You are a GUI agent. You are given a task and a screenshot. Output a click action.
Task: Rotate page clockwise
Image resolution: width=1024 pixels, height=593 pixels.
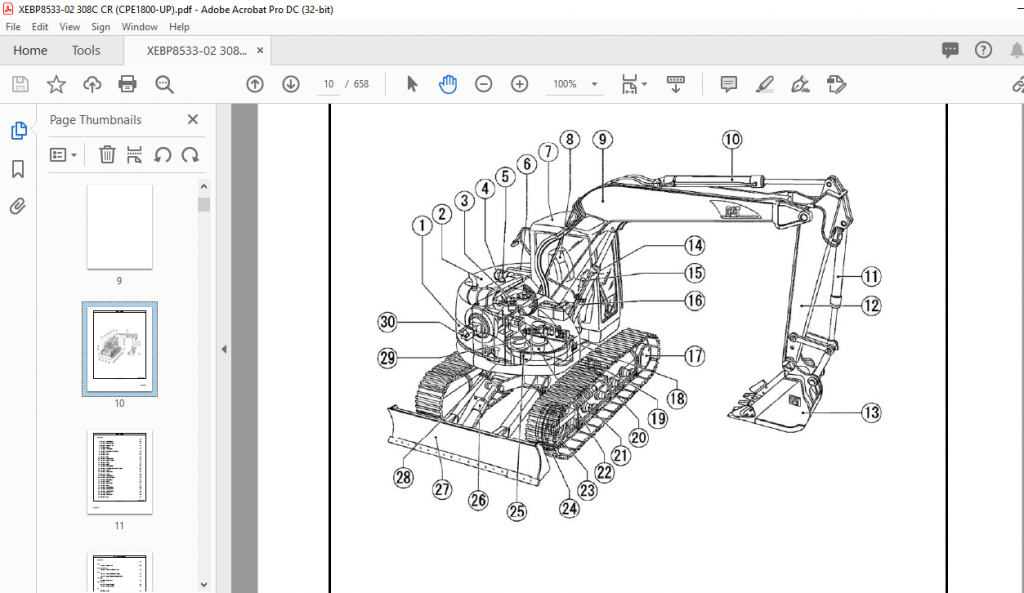pyautogui.click(x=190, y=155)
